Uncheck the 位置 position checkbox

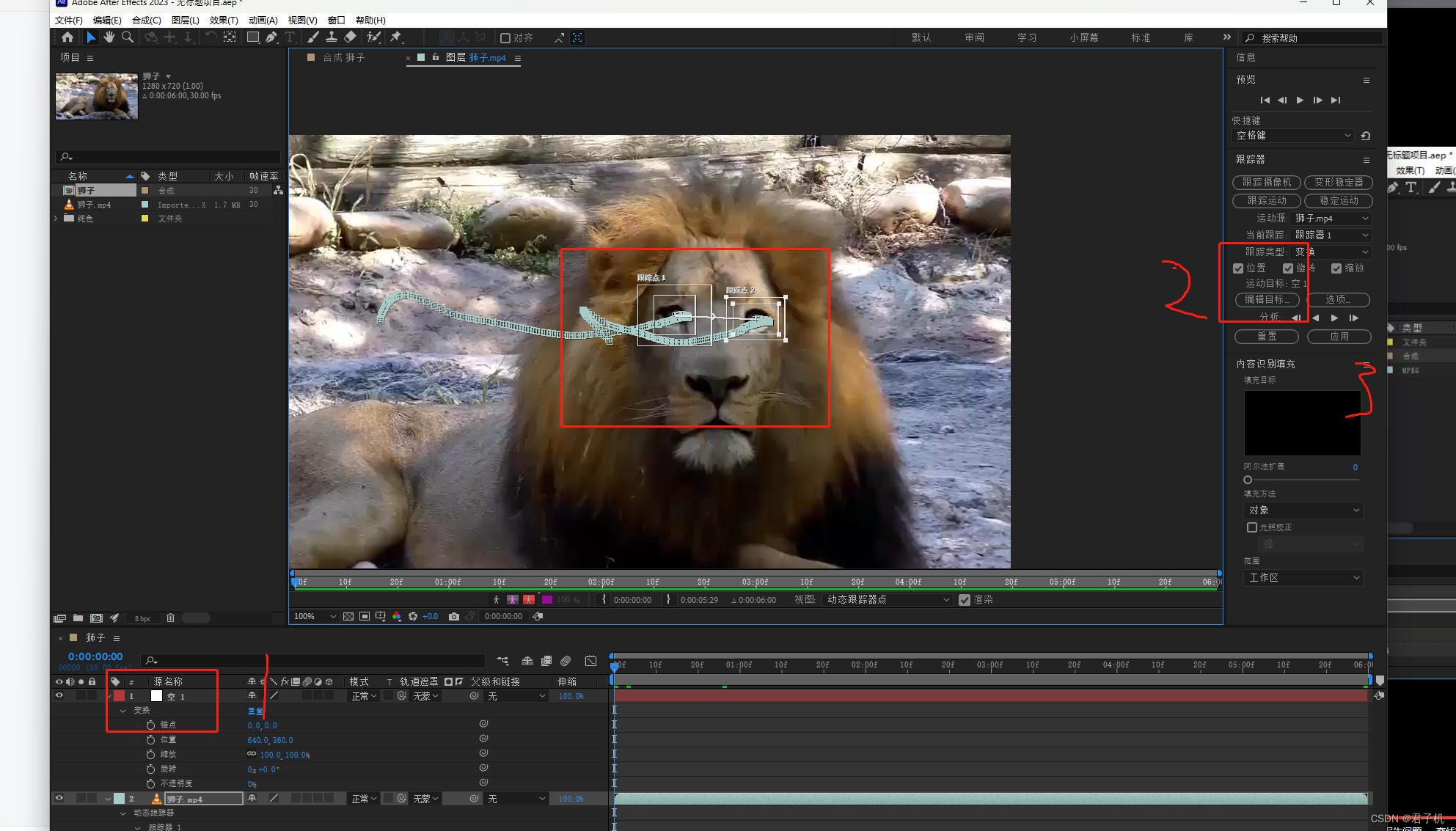click(1238, 268)
